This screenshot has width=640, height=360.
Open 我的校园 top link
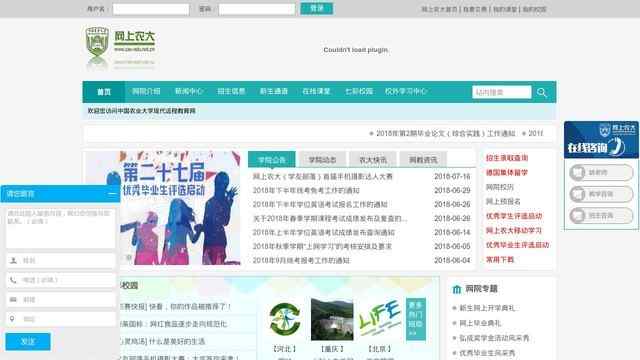tap(534, 9)
